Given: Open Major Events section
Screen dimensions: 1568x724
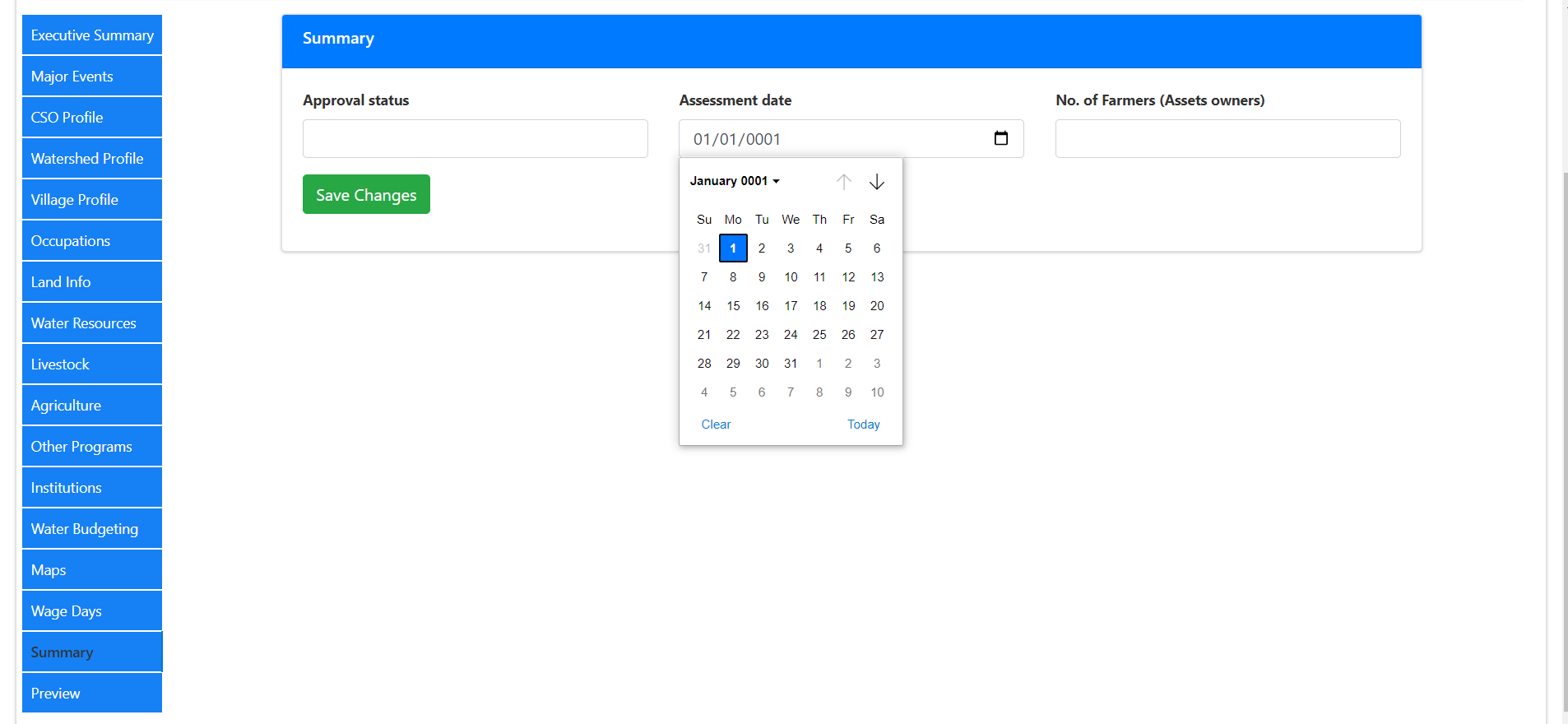Looking at the screenshot, I should (x=92, y=76).
